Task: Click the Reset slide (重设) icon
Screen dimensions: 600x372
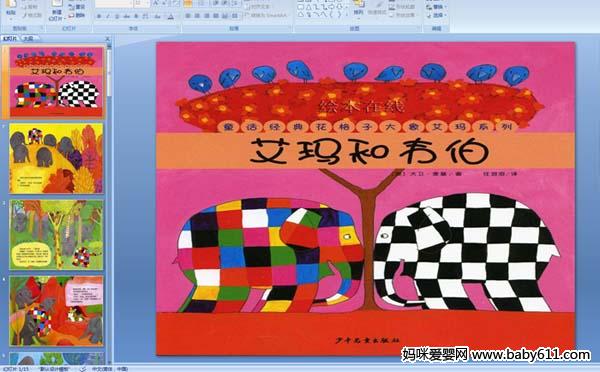Action: 77,7
